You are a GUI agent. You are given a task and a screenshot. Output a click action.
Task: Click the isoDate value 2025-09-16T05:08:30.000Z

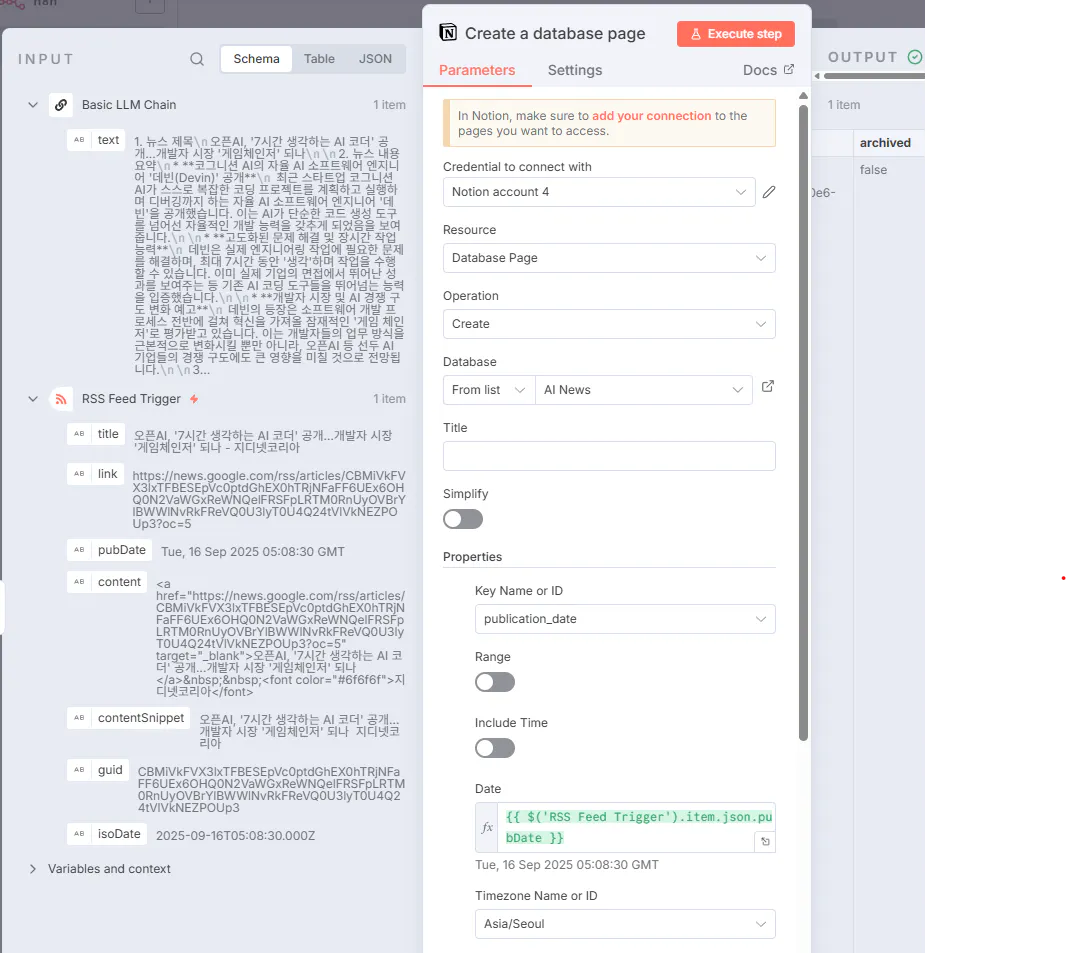235,836
